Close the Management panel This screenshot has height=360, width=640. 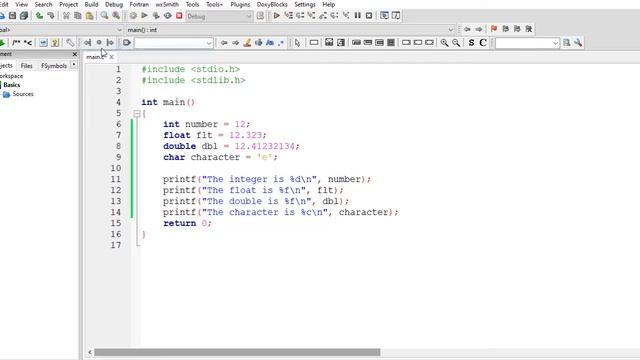[x=75, y=54]
